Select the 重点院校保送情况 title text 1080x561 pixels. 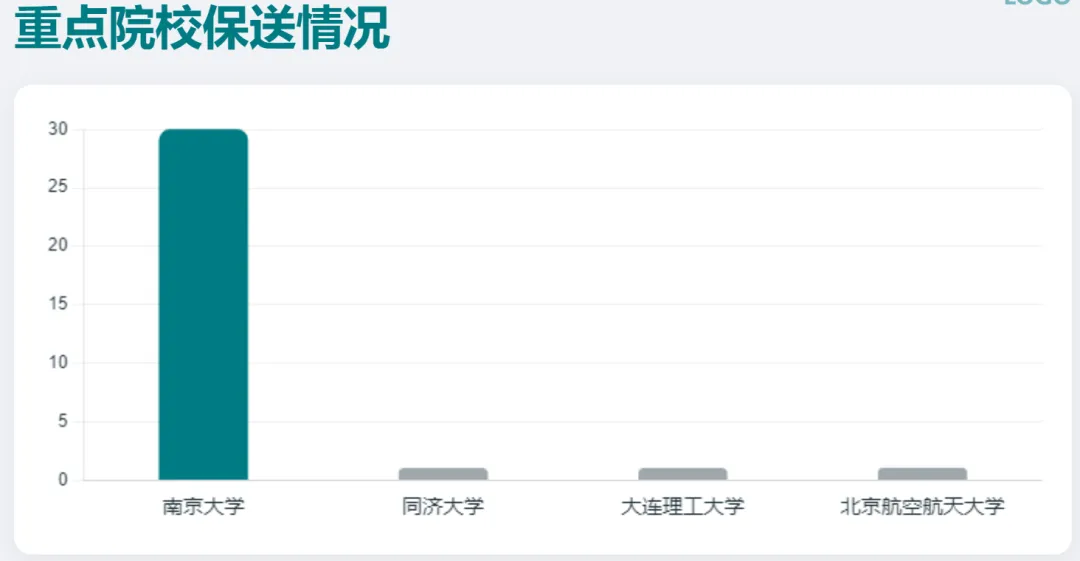pyautogui.click(x=202, y=28)
